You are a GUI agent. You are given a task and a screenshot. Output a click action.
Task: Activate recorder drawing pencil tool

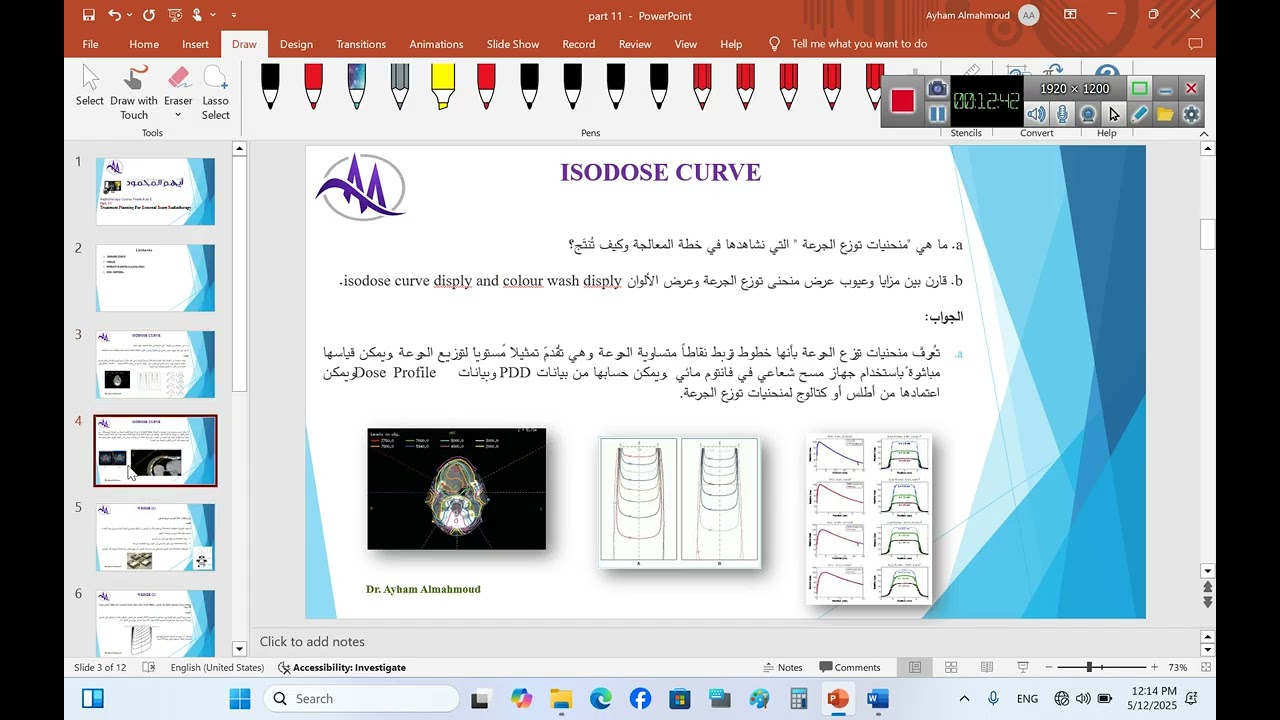pyautogui.click(x=1139, y=114)
